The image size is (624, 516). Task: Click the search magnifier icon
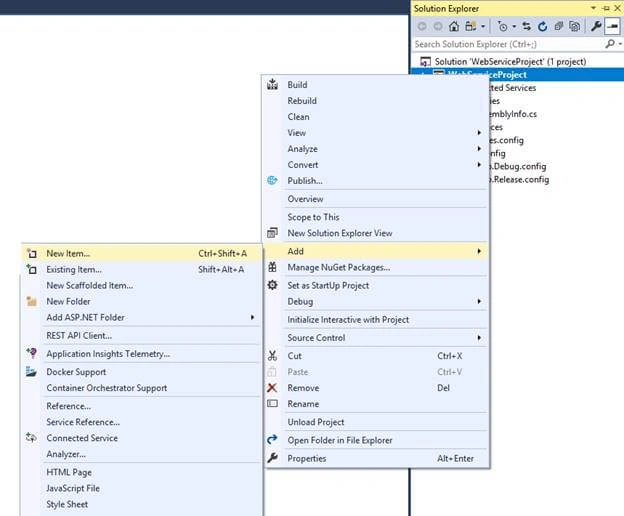[x=610, y=44]
